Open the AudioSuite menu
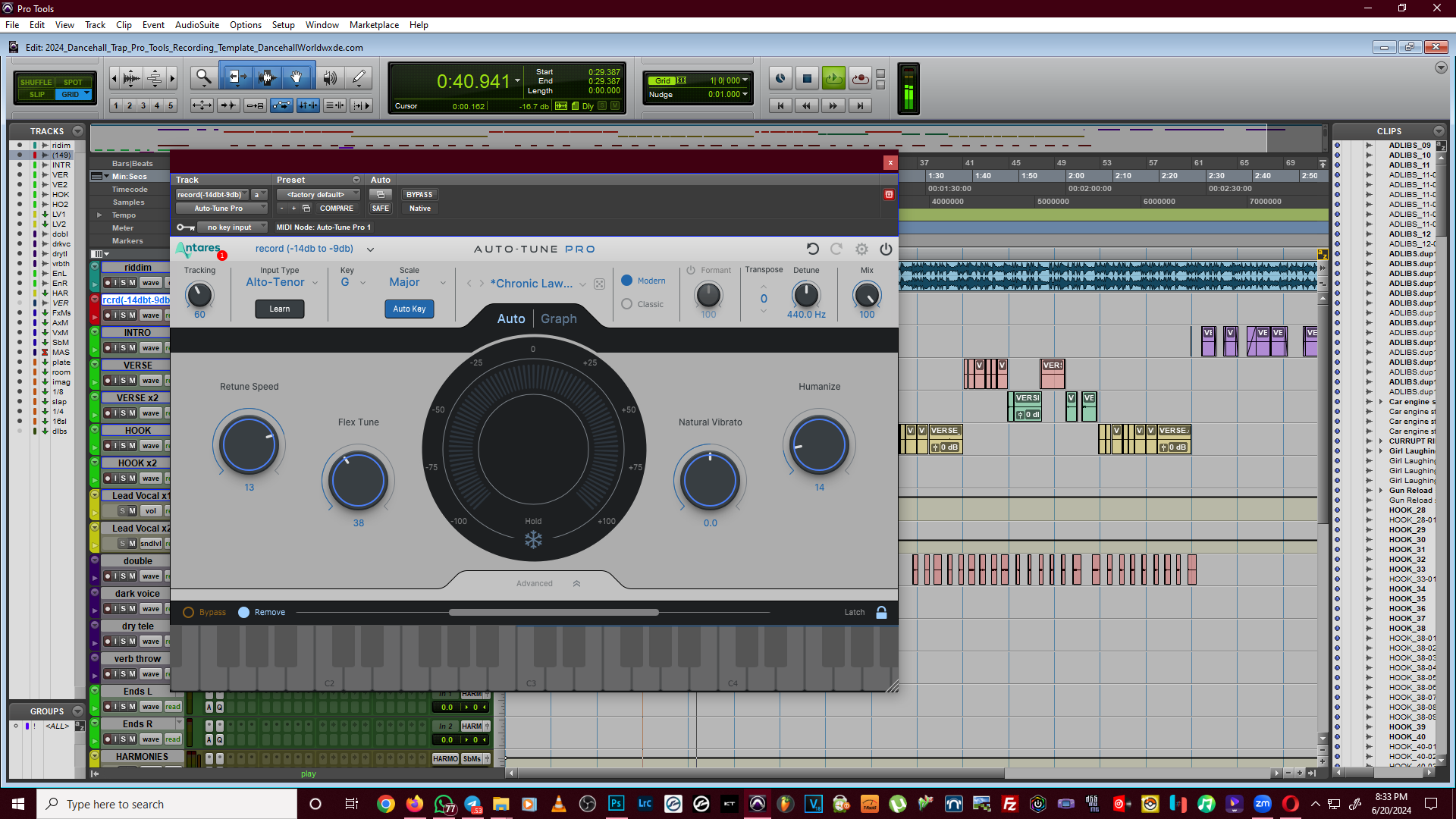The height and width of the screenshot is (819, 1456). coord(196,24)
